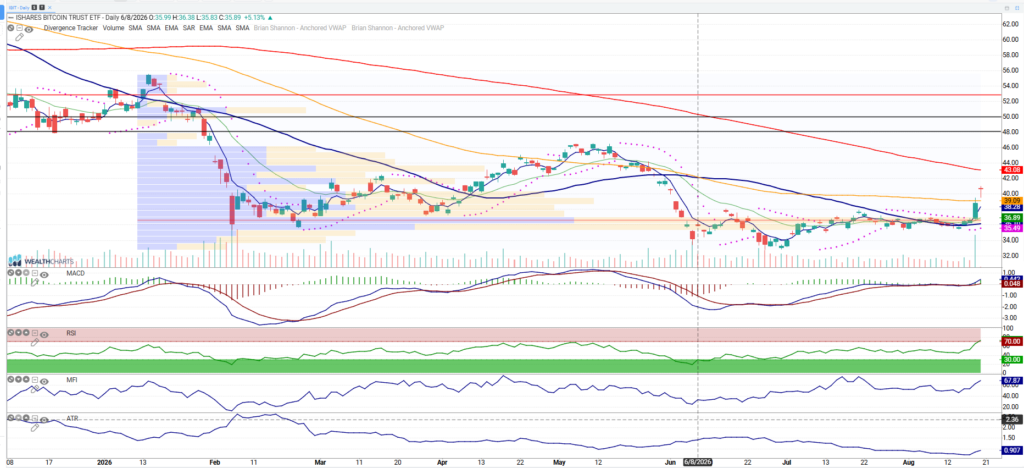Screen dimensions: 1024x468
Task: Click the 36.89 green price axis label
Action: [x=1012, y=217]
